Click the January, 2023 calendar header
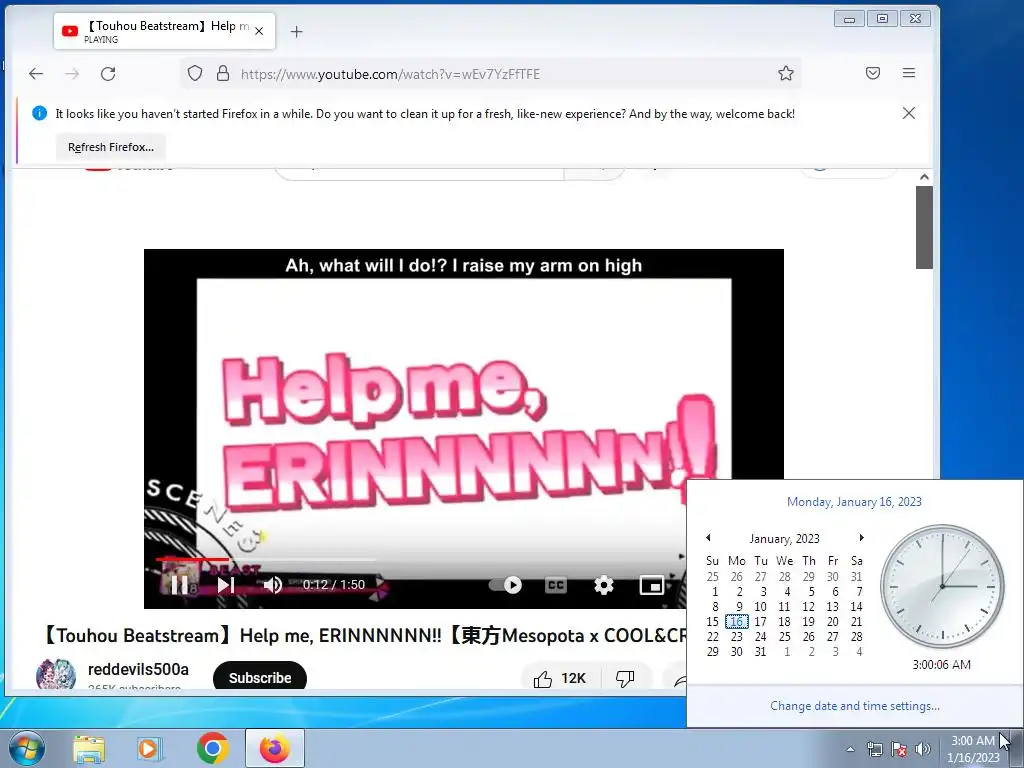 (x=784, y=539)
